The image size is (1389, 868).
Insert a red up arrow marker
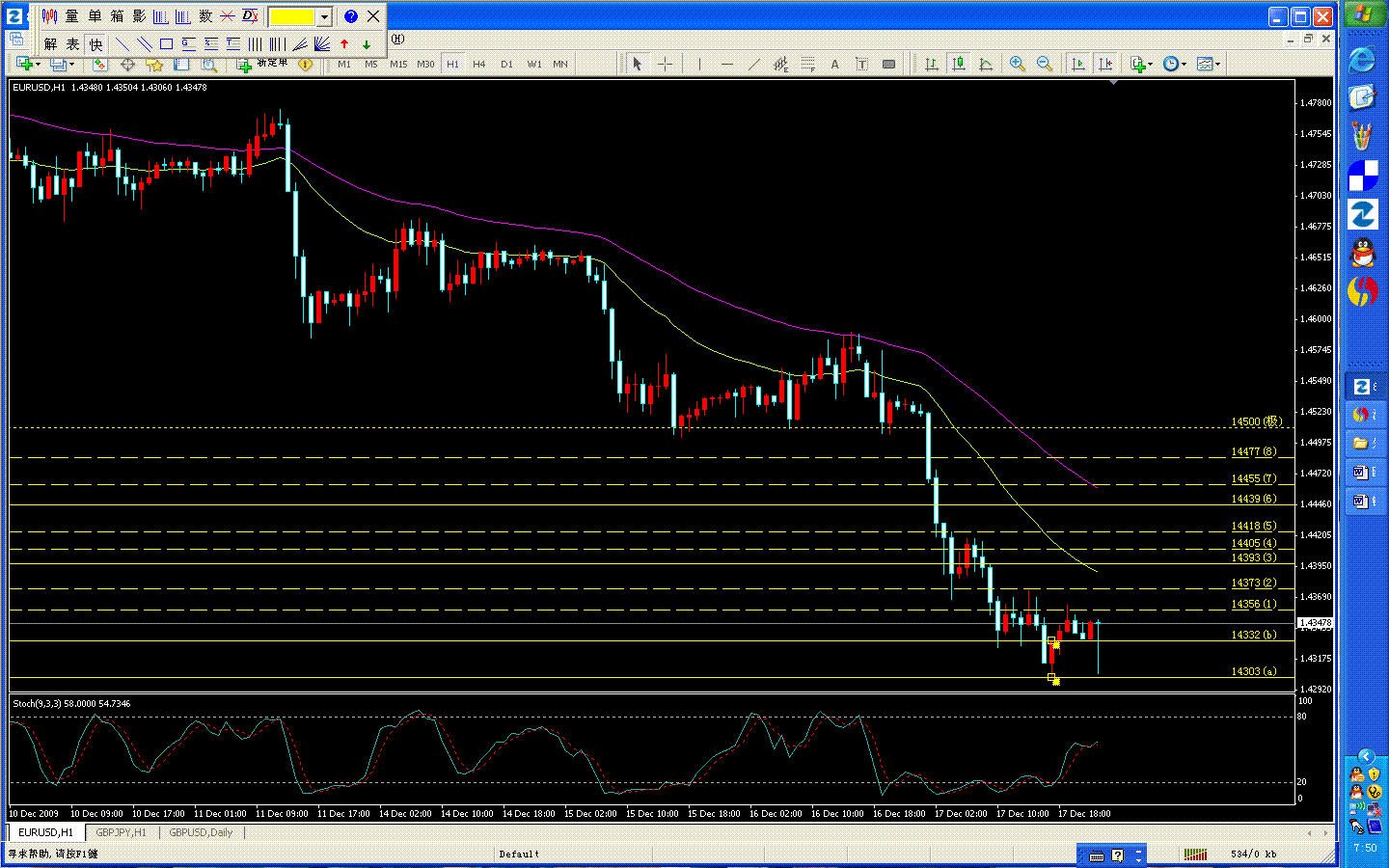(344, 44)
